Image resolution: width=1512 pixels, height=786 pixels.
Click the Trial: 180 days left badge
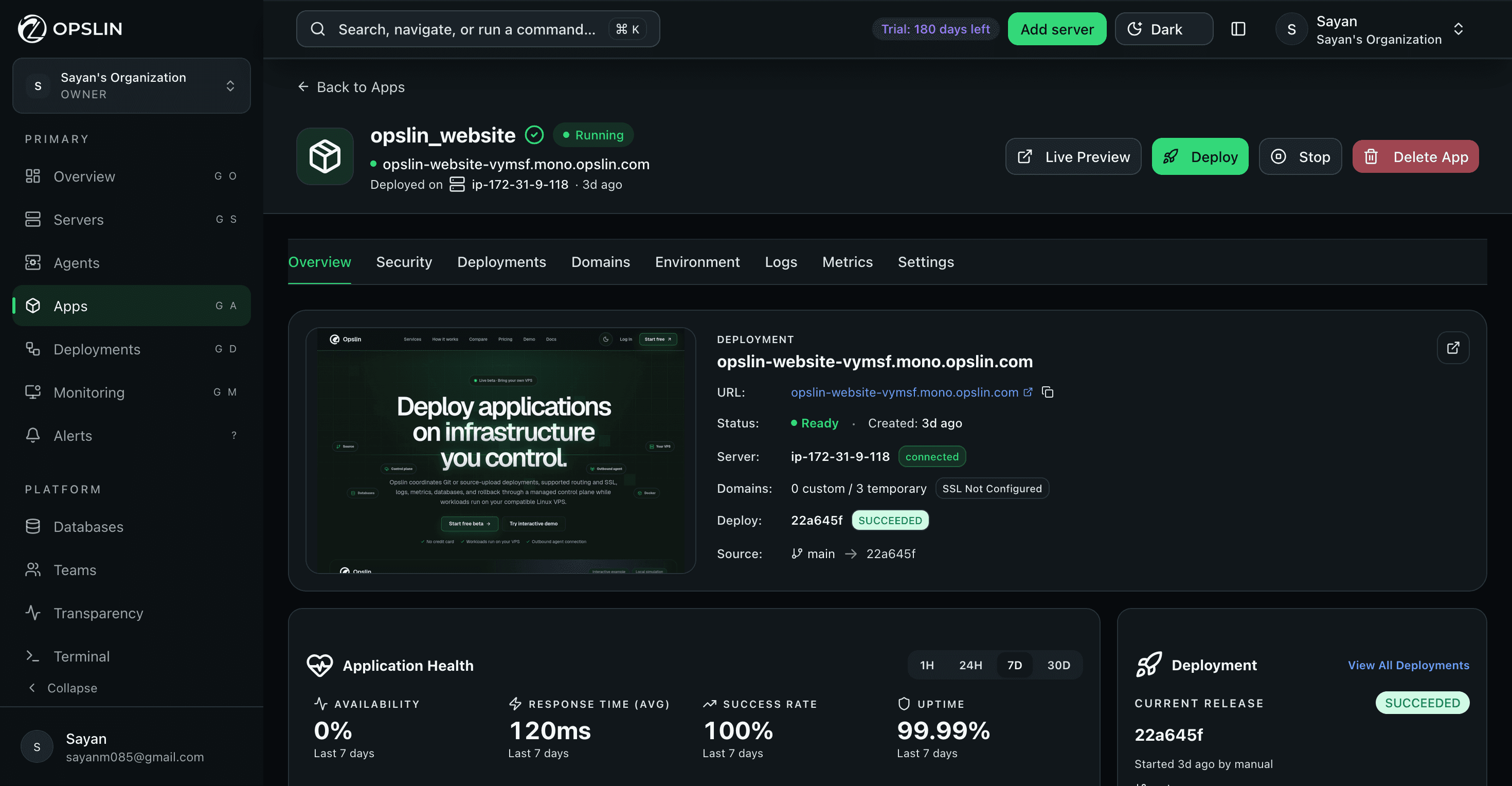click(x=935, y=29)
